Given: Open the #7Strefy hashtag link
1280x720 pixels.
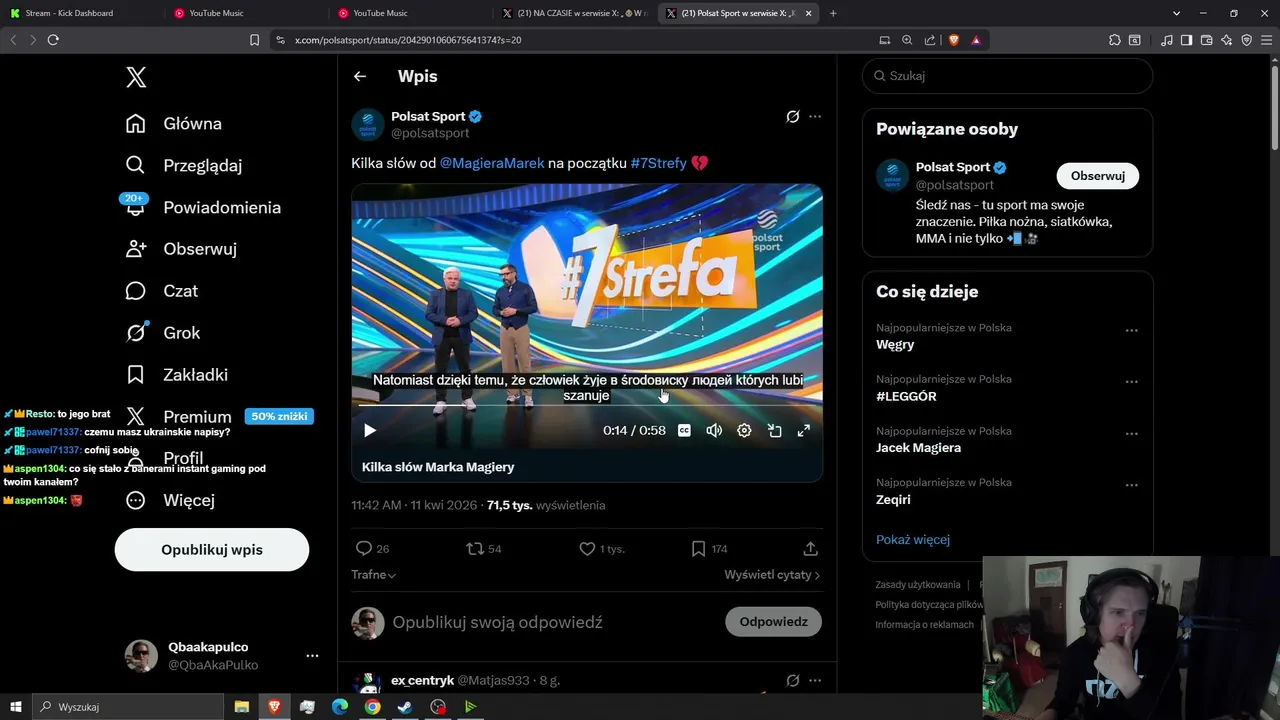Looking at the screenshot, I should coord(658,163).
